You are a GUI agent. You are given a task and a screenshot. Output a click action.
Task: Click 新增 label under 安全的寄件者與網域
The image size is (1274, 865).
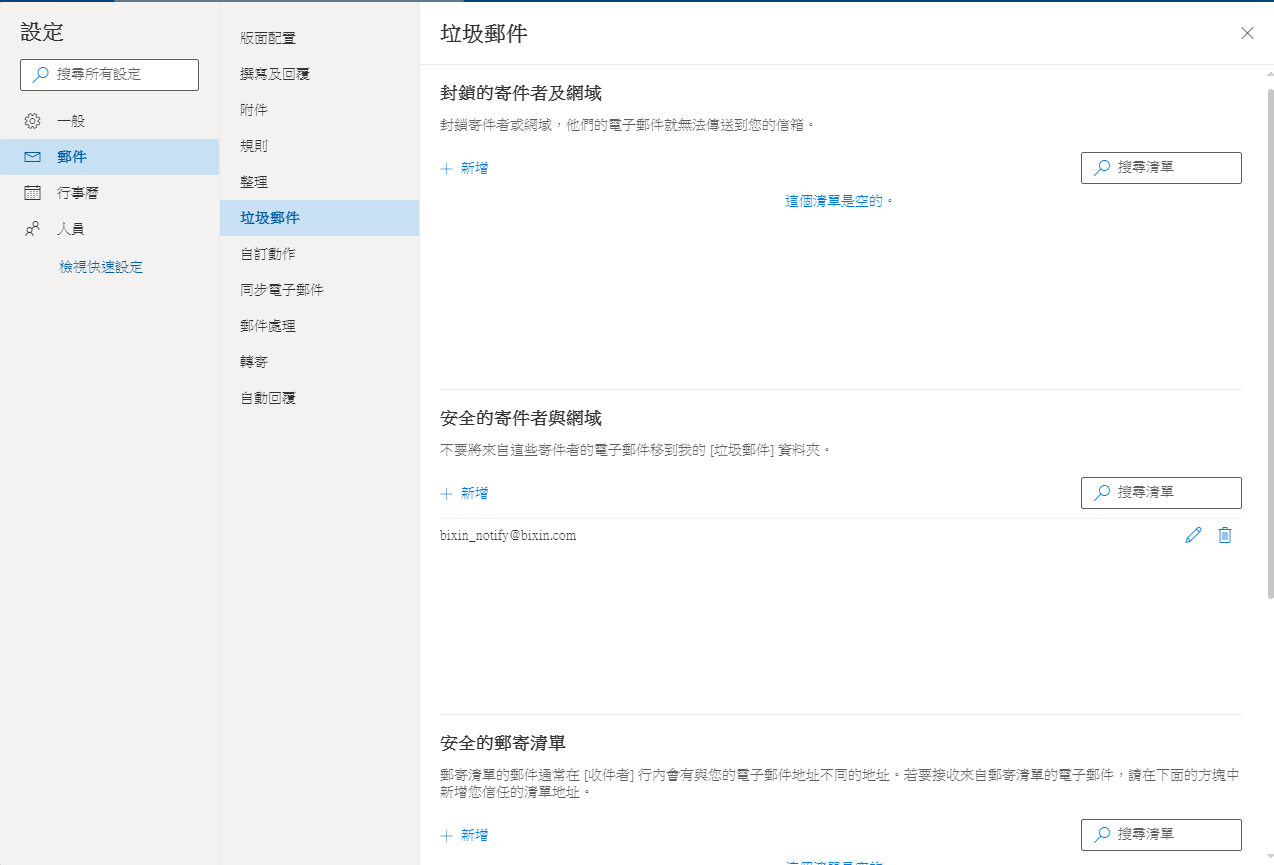click(x=474, y=494)
